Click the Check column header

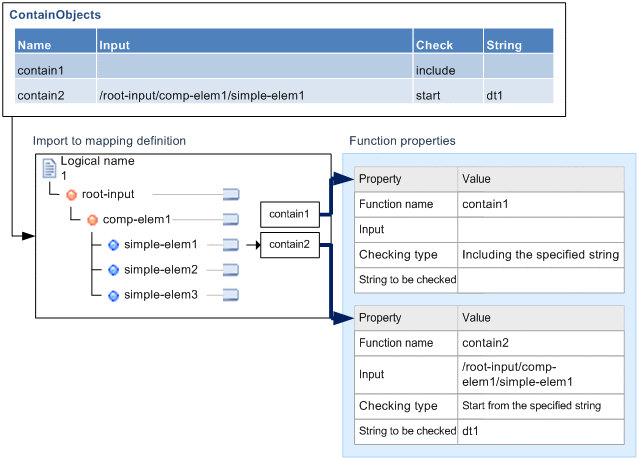point(434,45)
